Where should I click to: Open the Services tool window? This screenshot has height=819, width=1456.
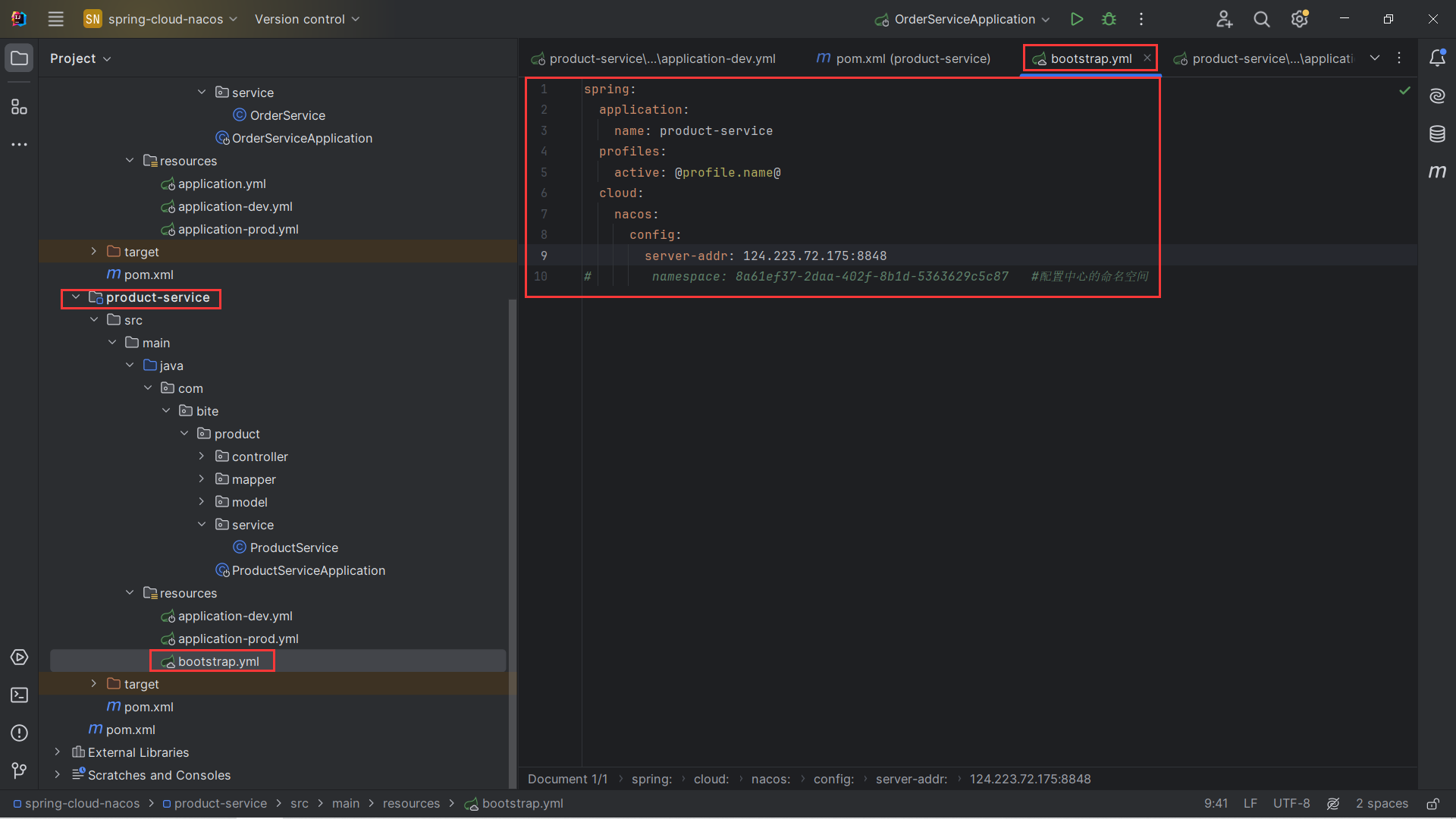click(20, 657)
